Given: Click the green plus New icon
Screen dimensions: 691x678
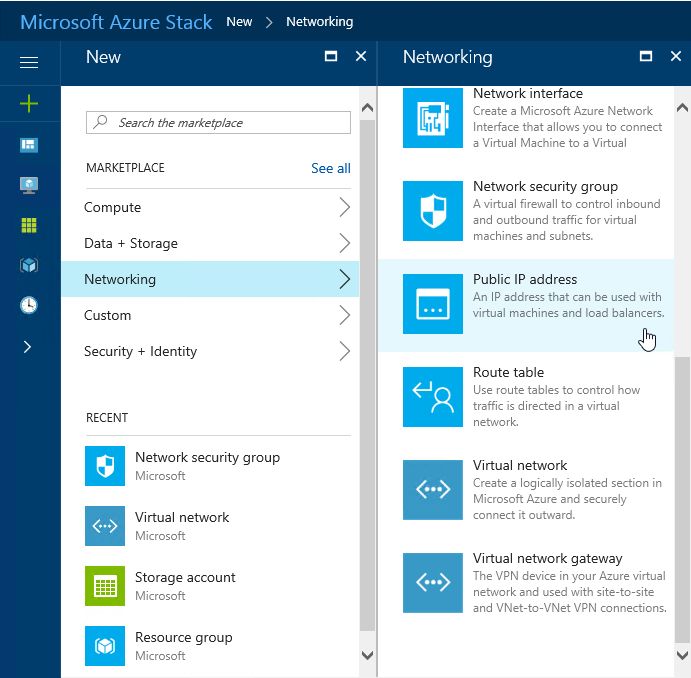Looking at the screenshot, I should 29,104.
